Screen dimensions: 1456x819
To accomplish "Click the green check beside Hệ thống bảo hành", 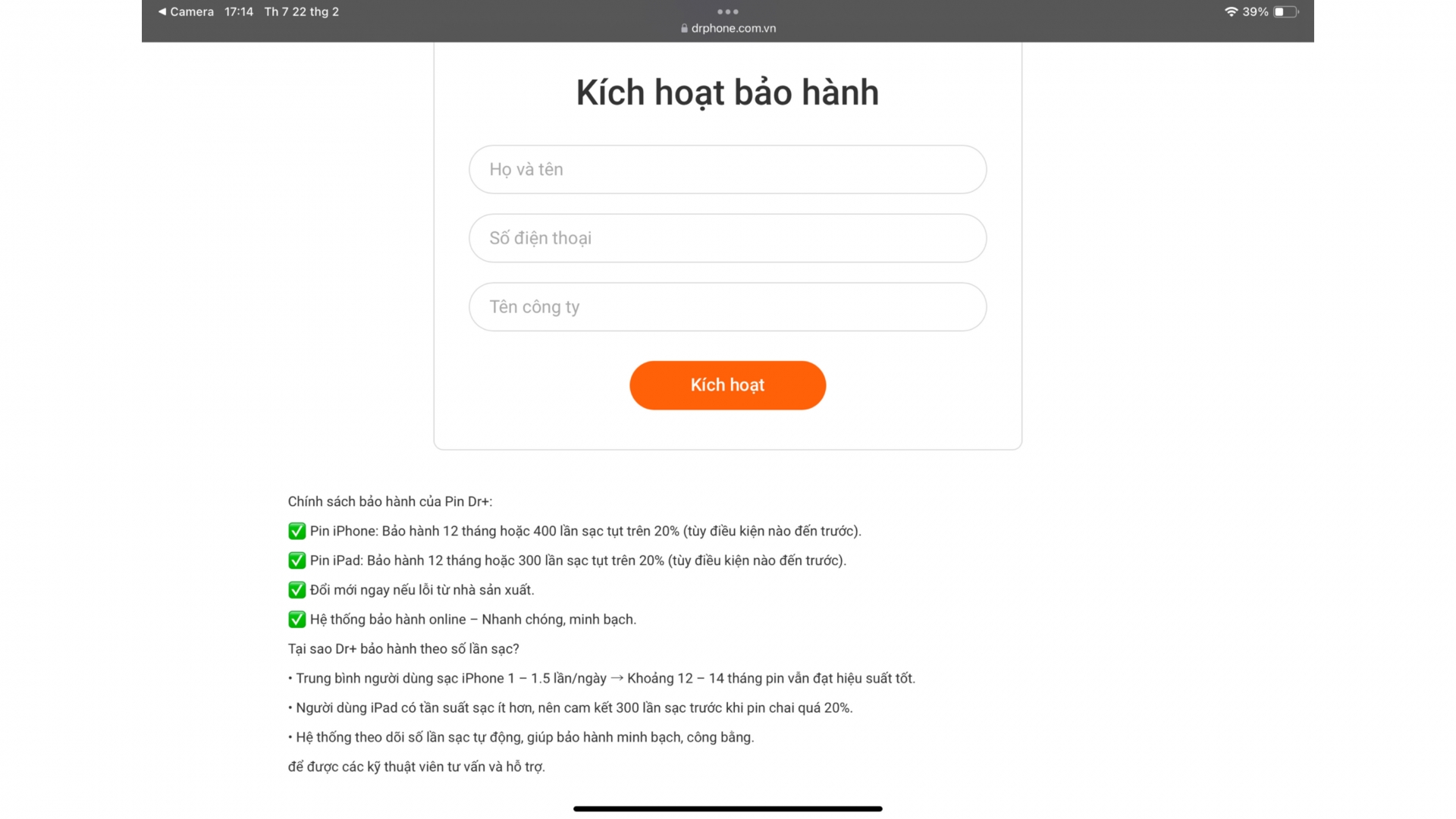I will click(x=297, y=620).
